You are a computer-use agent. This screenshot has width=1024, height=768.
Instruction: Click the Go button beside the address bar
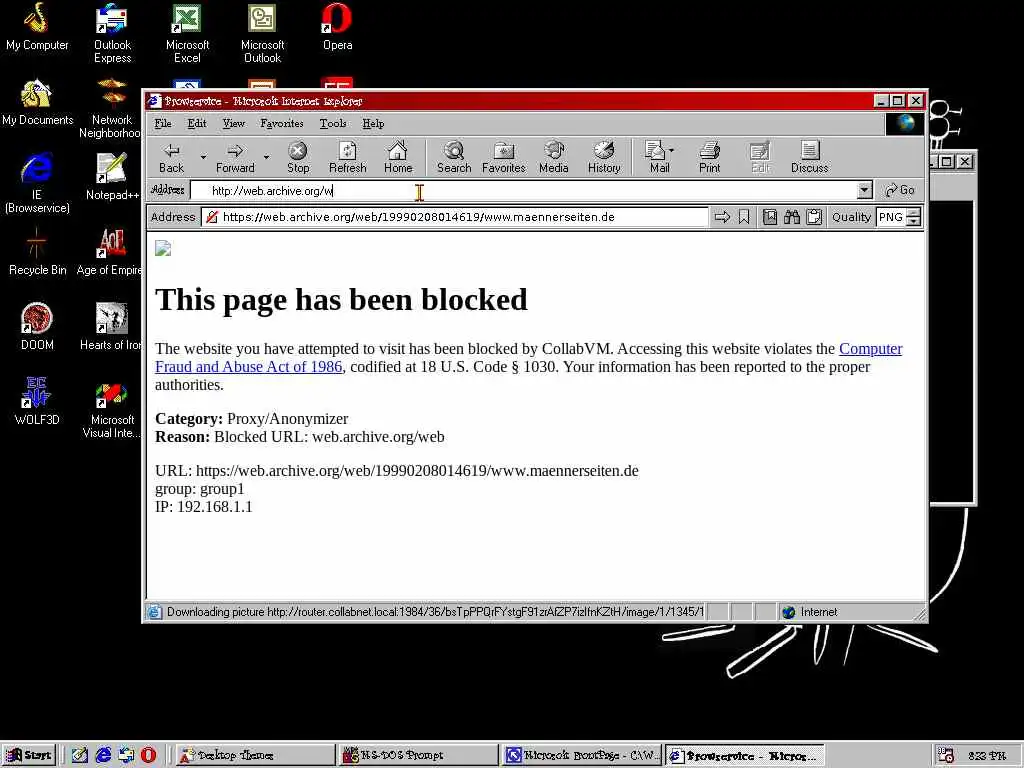pyautogui.click(x=899, y=190)
